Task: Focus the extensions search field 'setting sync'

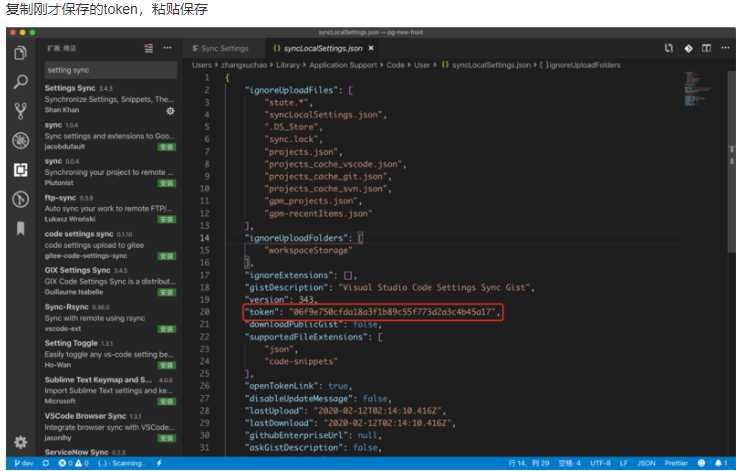Action: click(111, 70)
